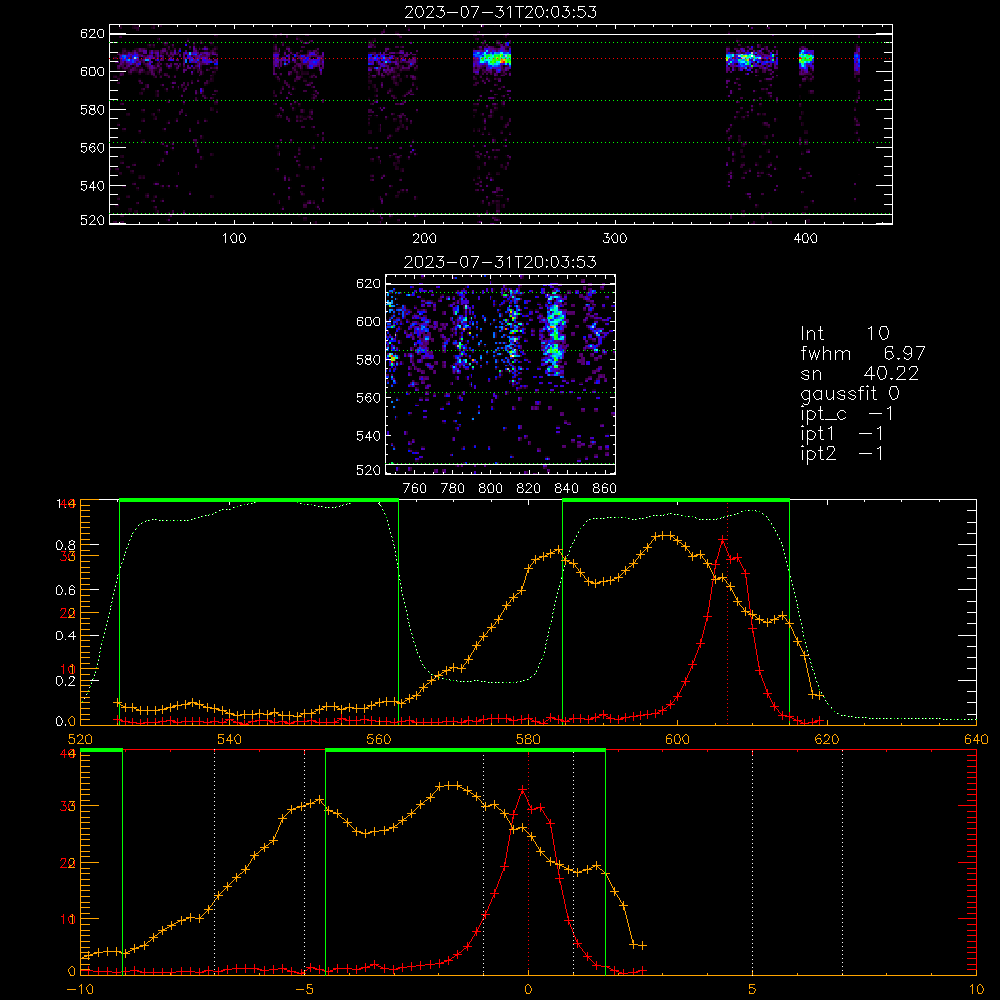The height and width of the screenshot is (1000, 1000).
Task: Click the orange curve peak near -2 in bottom plot
Action: pyautogui.click(x=452, y=785)
